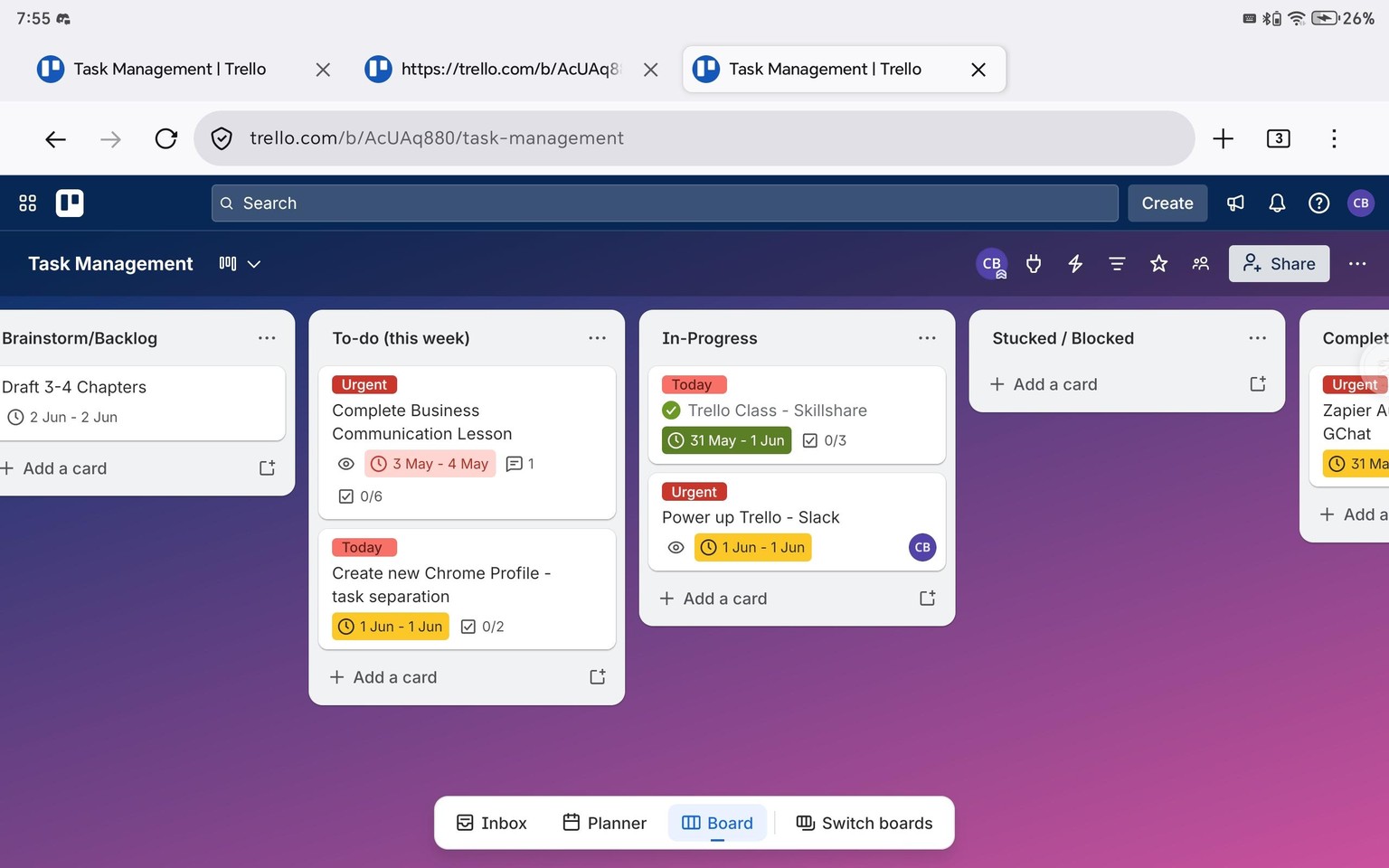
Task: Open Switch boards
Action: [x=865, y=823]
